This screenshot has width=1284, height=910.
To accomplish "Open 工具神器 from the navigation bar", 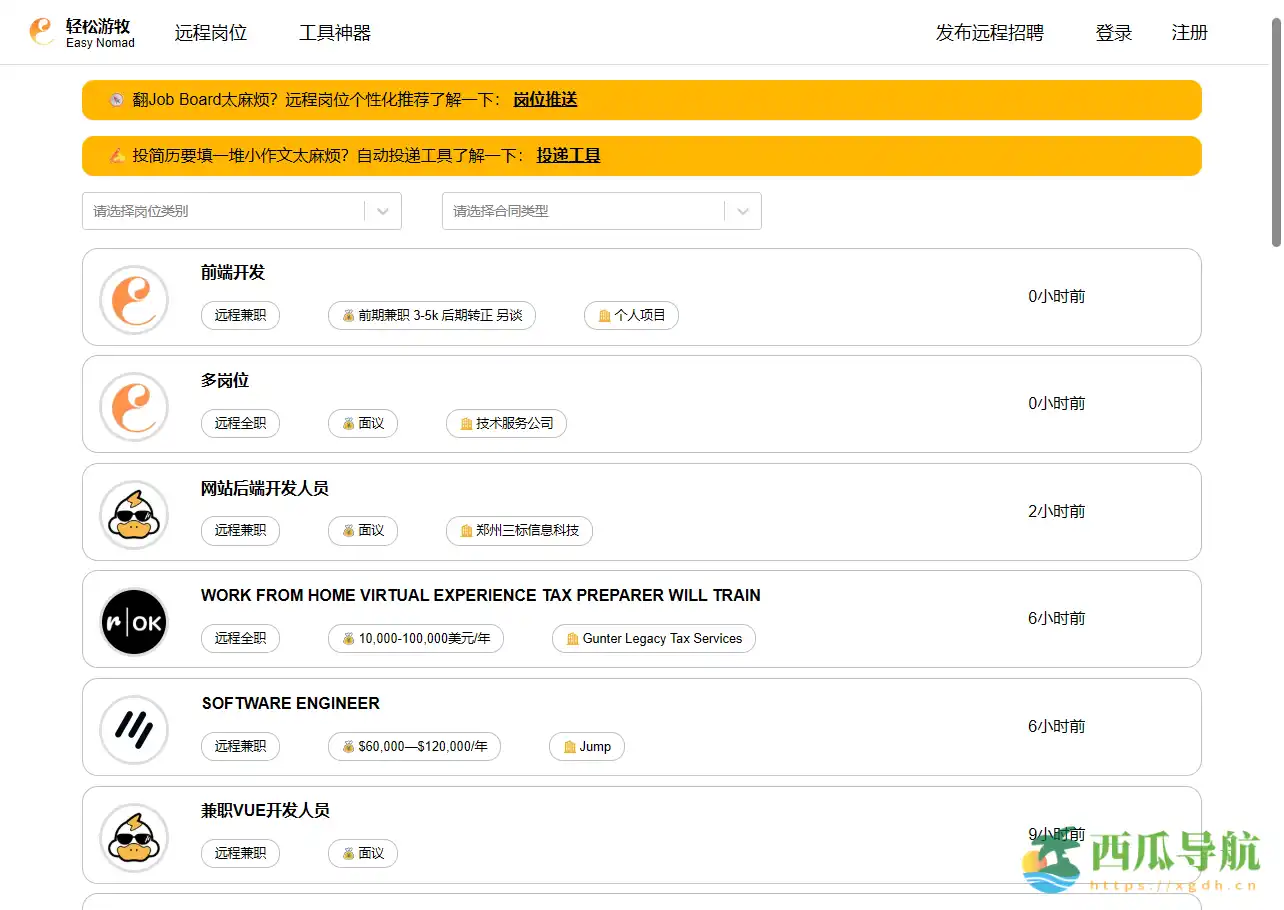I will click(334, 32).
